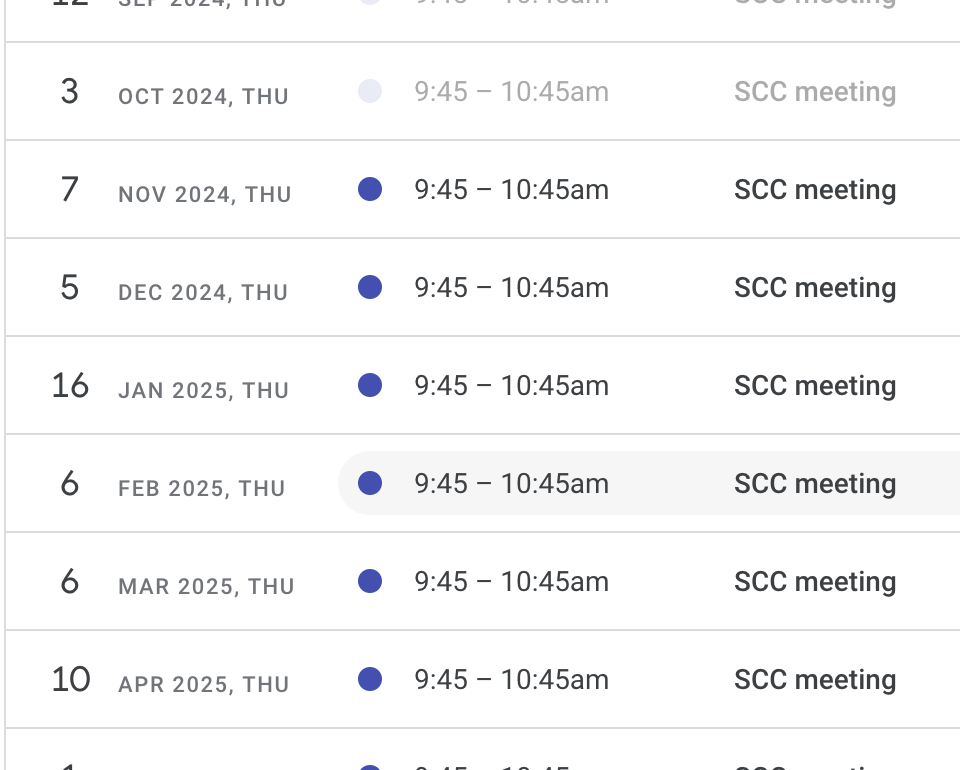Click the blue dot for 6 Feb 2025 event

(x=370, y=483)
